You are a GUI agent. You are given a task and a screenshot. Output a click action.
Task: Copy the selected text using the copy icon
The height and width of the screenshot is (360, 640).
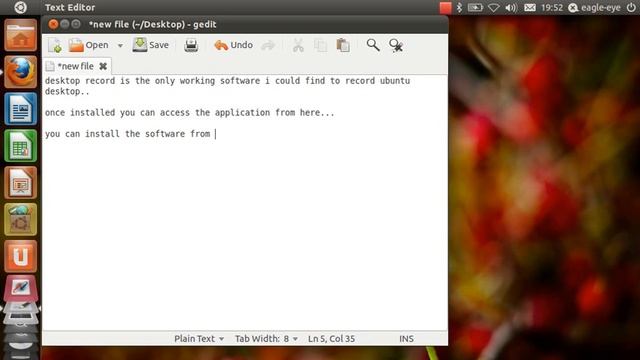pyautogui.click(x=320, y=45)
